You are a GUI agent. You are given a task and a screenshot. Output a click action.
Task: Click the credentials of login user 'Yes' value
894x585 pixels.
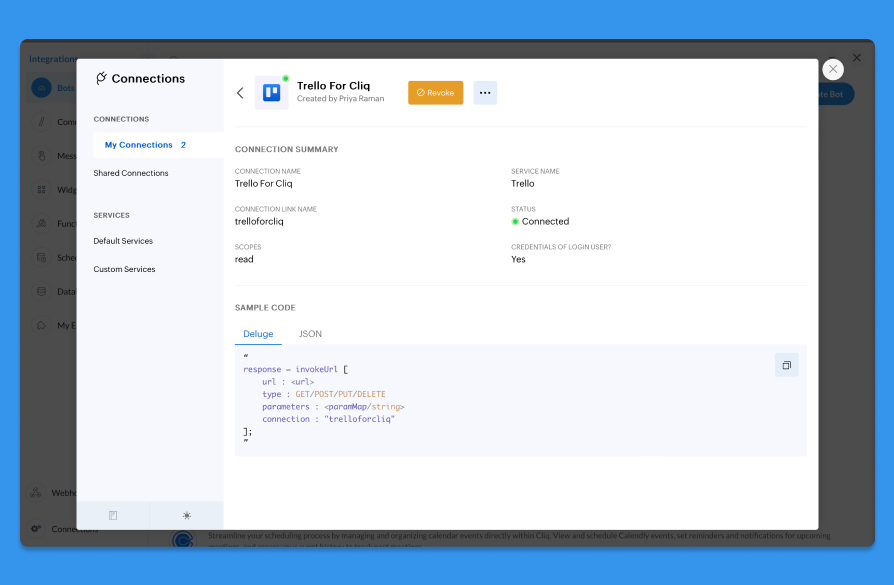click(518, 259)
